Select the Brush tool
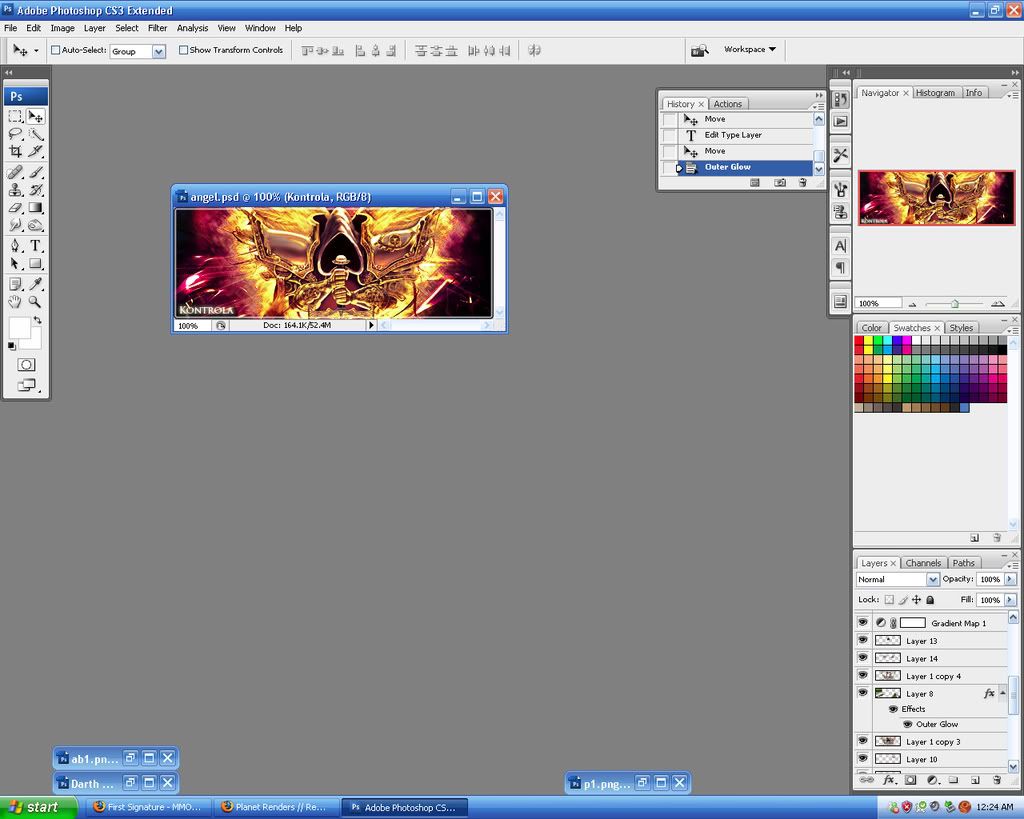This screenshot has height=819, width=1024. 36,172
